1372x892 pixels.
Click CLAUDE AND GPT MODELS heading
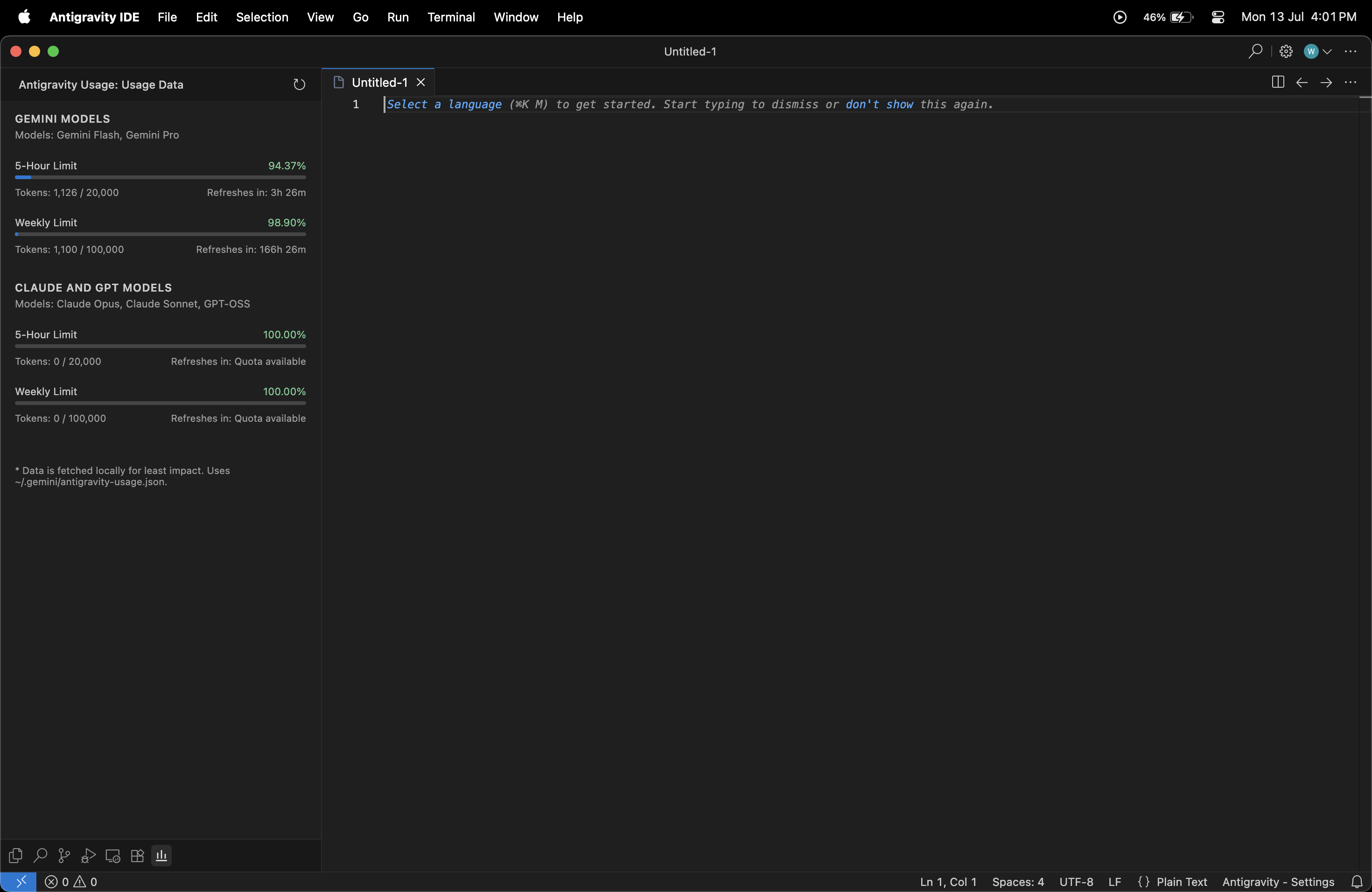coord(93,287)
